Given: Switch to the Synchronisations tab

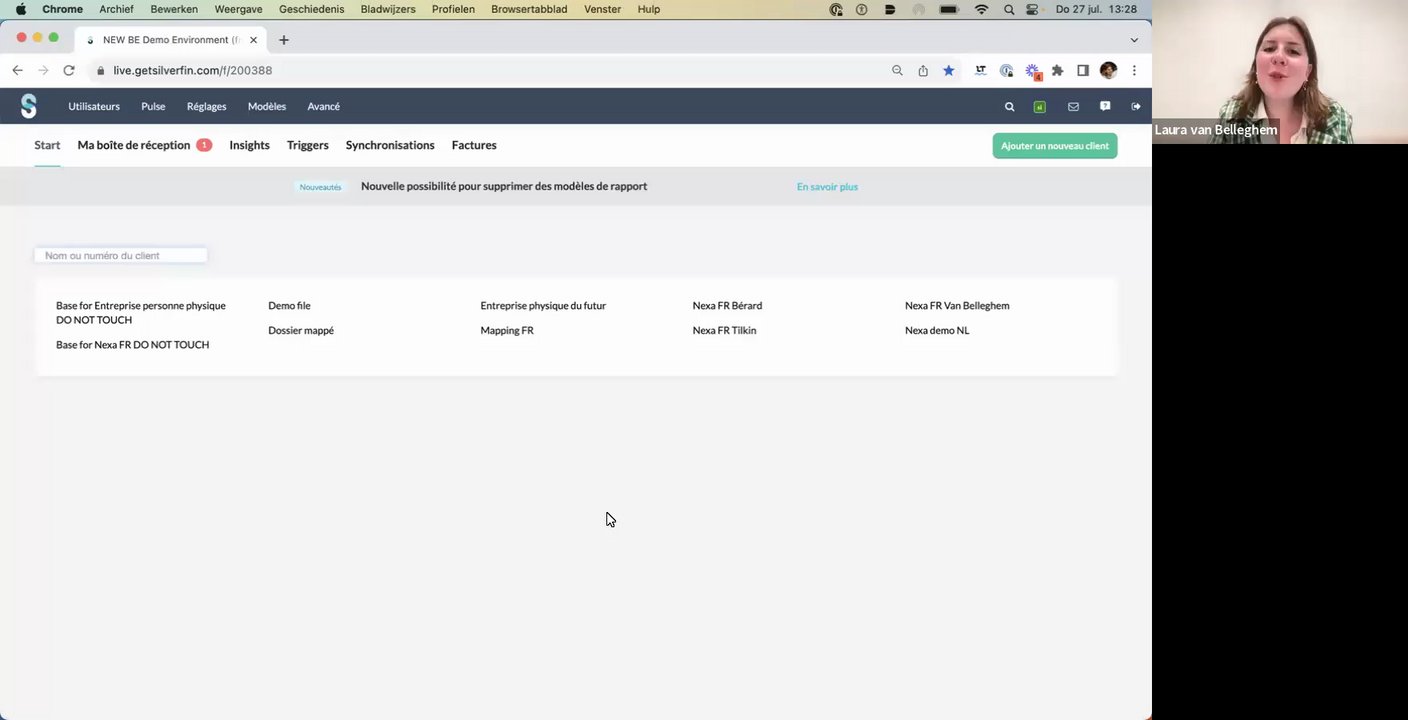Looking at the screenshot, I should coord(390,145).
